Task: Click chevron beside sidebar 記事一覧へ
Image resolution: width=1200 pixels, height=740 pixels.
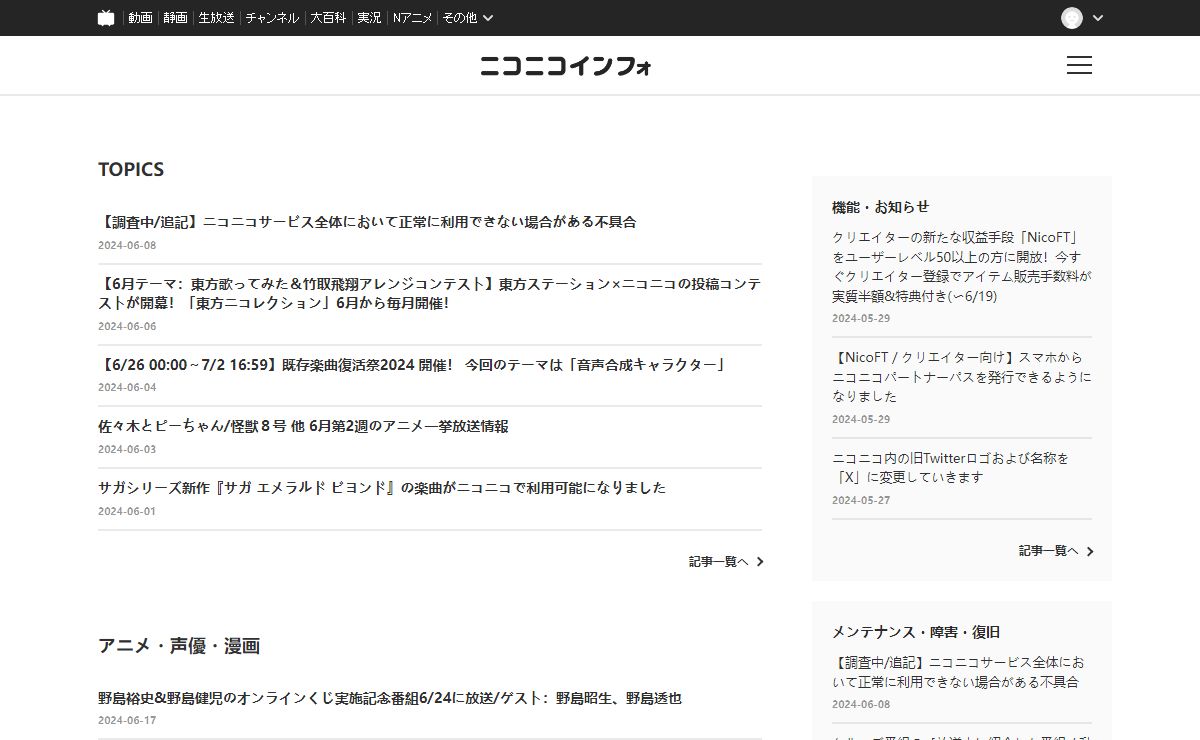Action: [x=1090, y=551]
